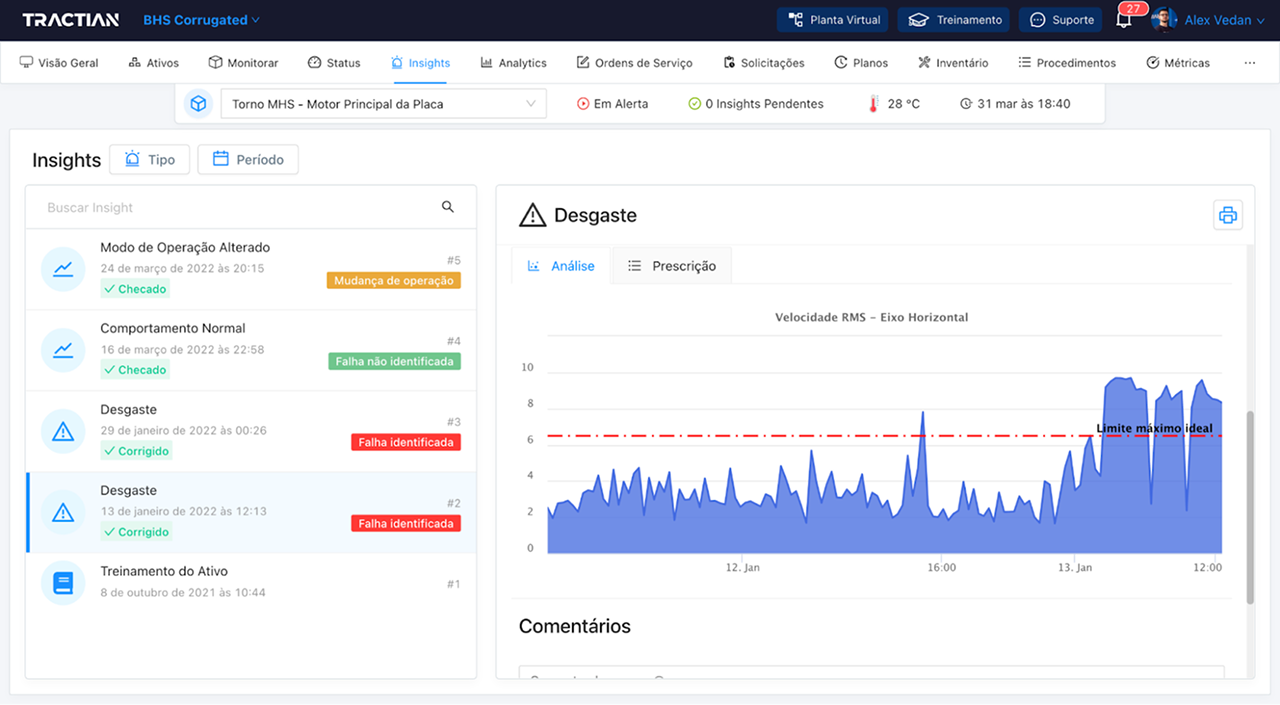Click inside the Buscar Insight search field
Screen dimensions: 1280x705
coord(200,206)
